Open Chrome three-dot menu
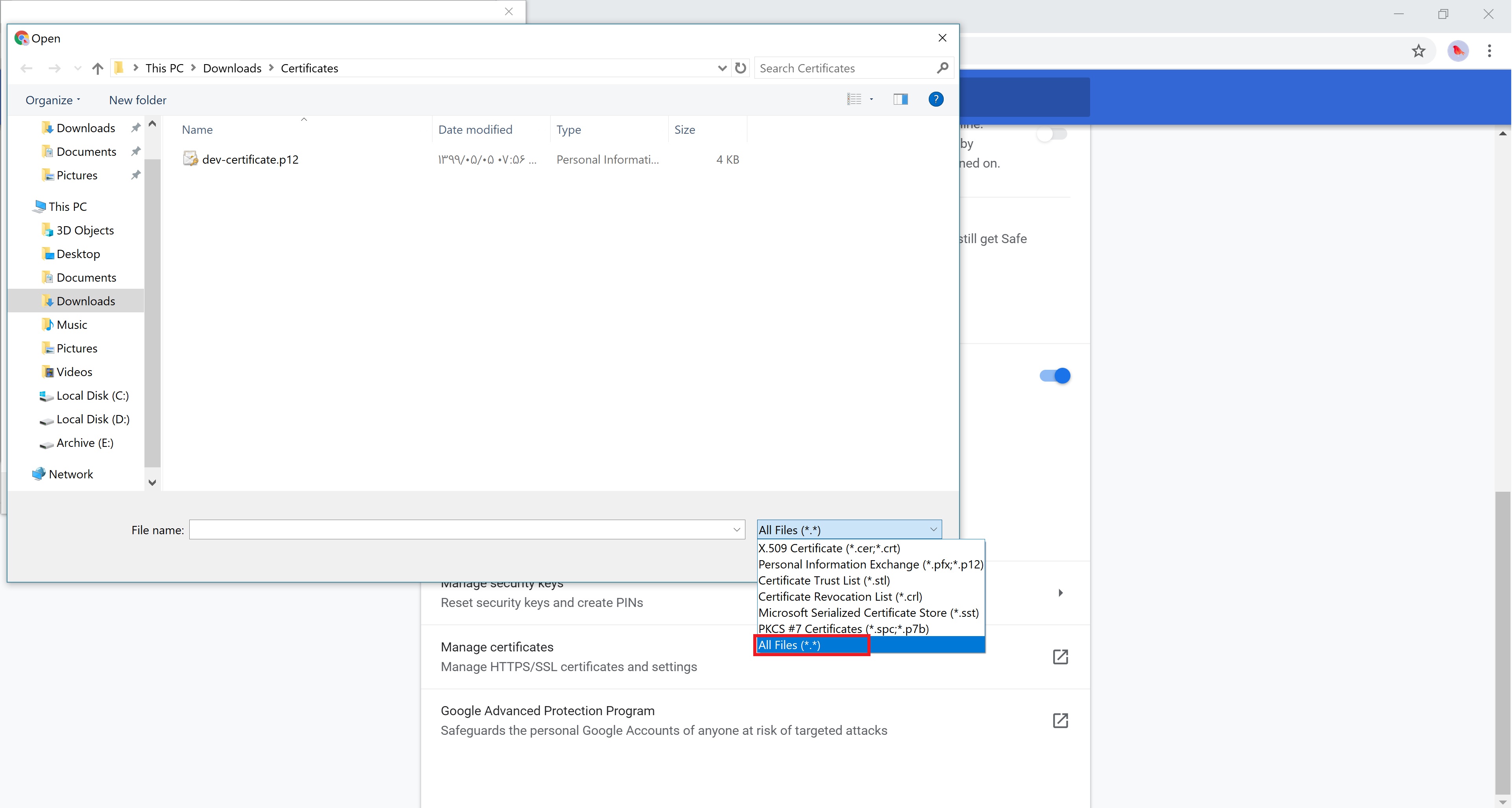 (x=1489, y=51)
